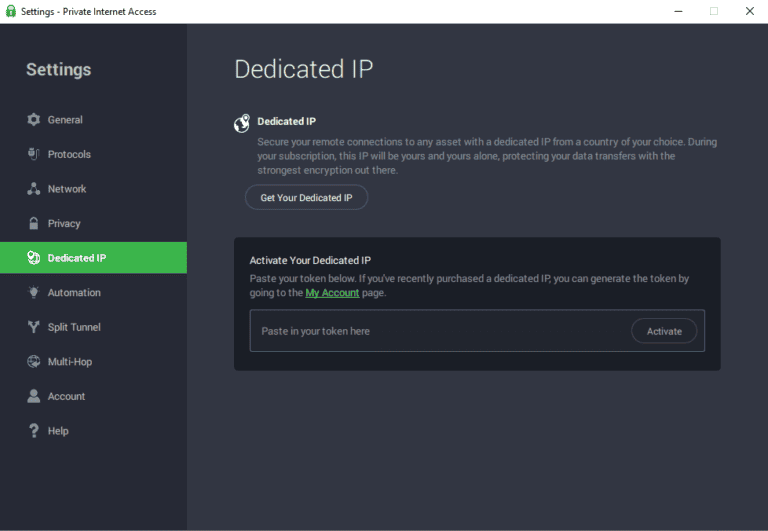The height and width of the screenshot is (531, 768).
Task: View Account label in sidebar
Action: pos(66,396)
